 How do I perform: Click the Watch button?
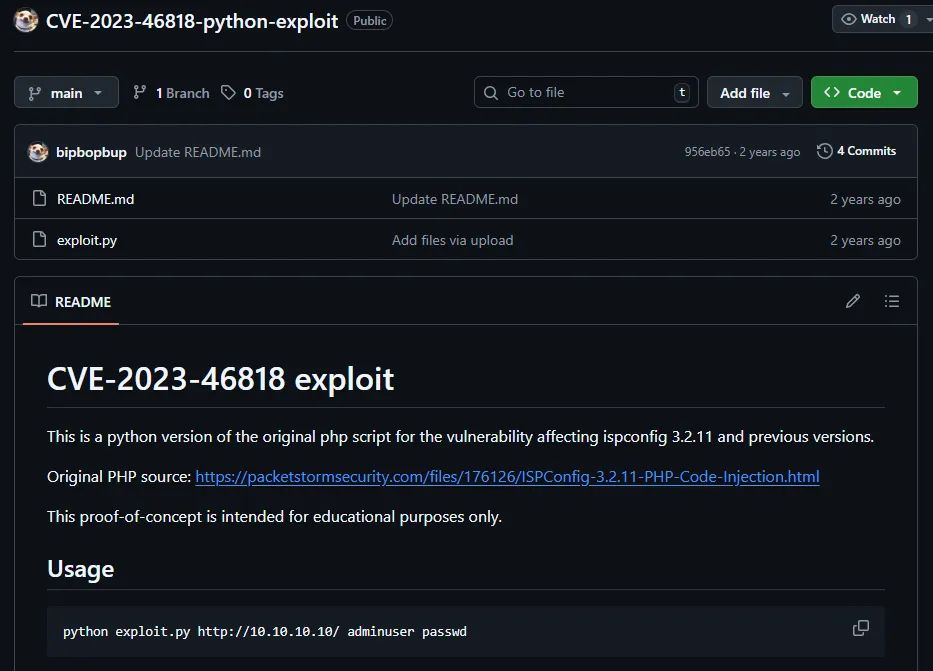coord(882,19)
